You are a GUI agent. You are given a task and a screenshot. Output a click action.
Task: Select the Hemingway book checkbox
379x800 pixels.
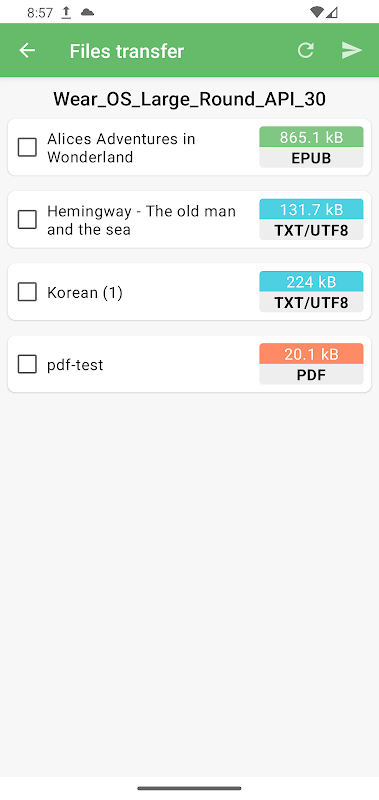pos(27,220)
